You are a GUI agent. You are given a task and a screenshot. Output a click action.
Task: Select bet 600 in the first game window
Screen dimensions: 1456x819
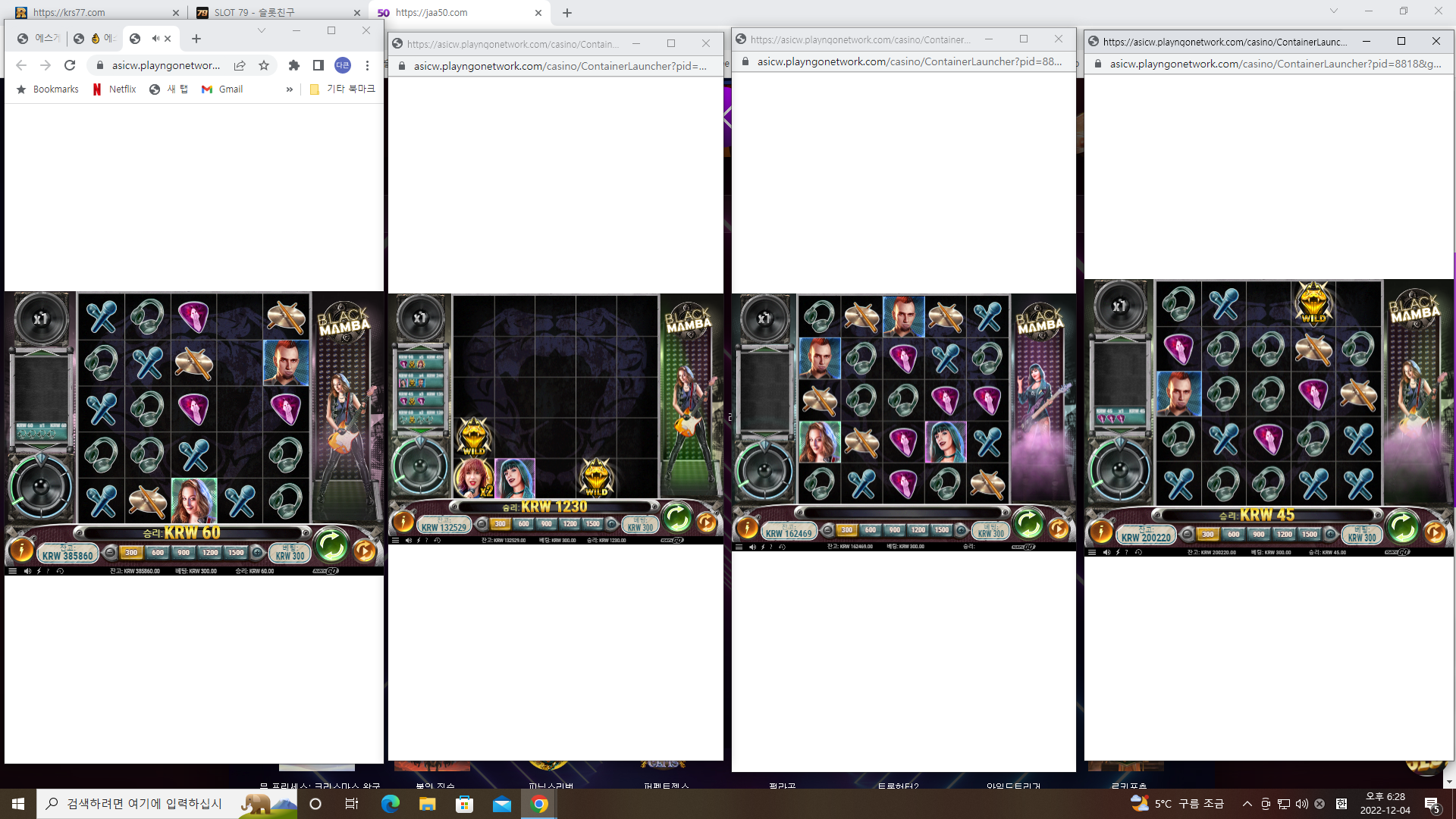tap(158, 553)
